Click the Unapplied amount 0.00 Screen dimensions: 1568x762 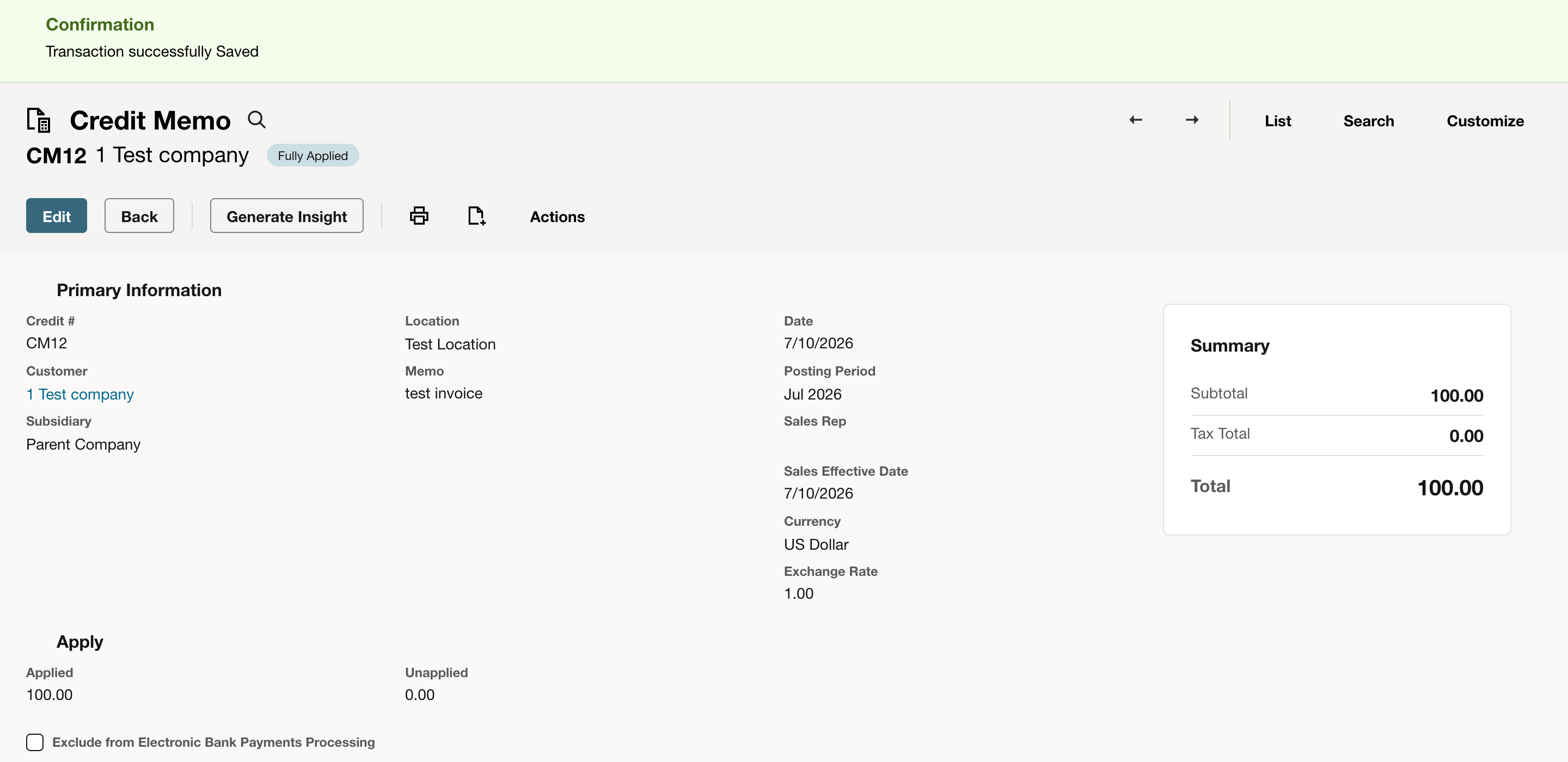click(420, 695)
